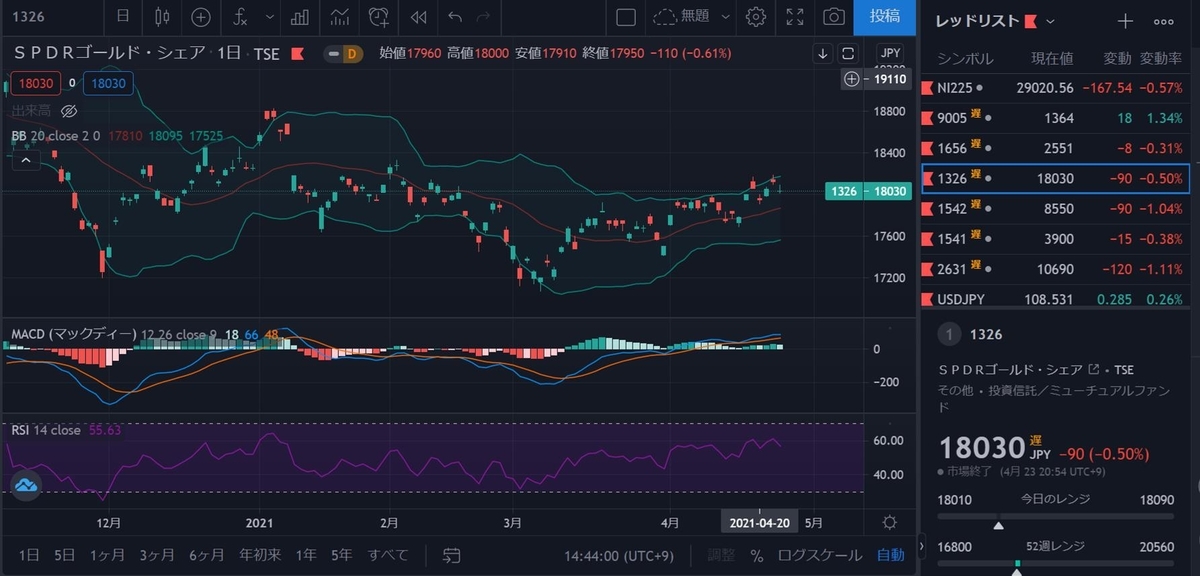Click the red flag beside レッドリスト title
The image size is (1200, 576).
(1031, 21)
